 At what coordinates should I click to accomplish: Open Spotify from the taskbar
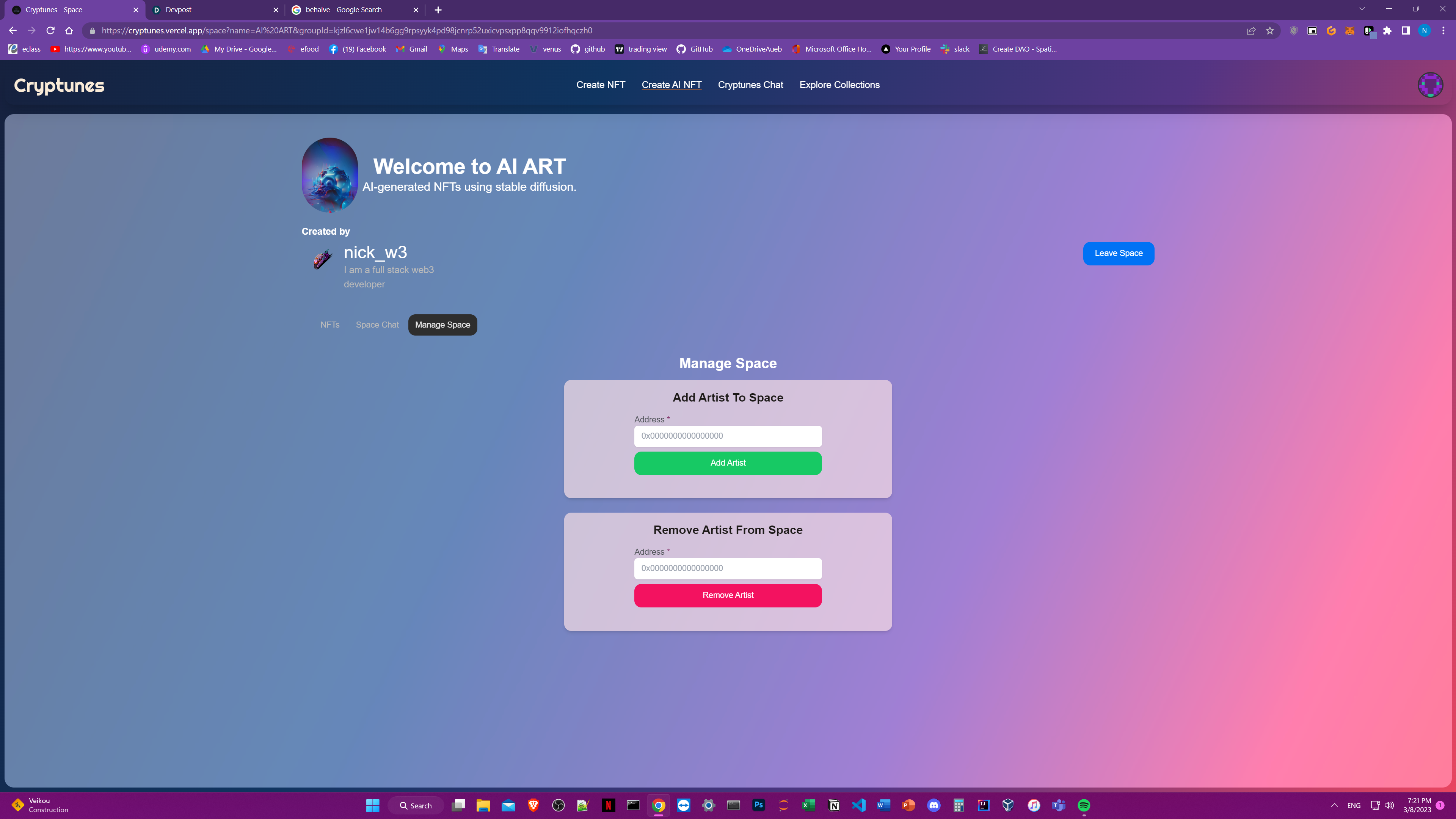point(1084,805)
